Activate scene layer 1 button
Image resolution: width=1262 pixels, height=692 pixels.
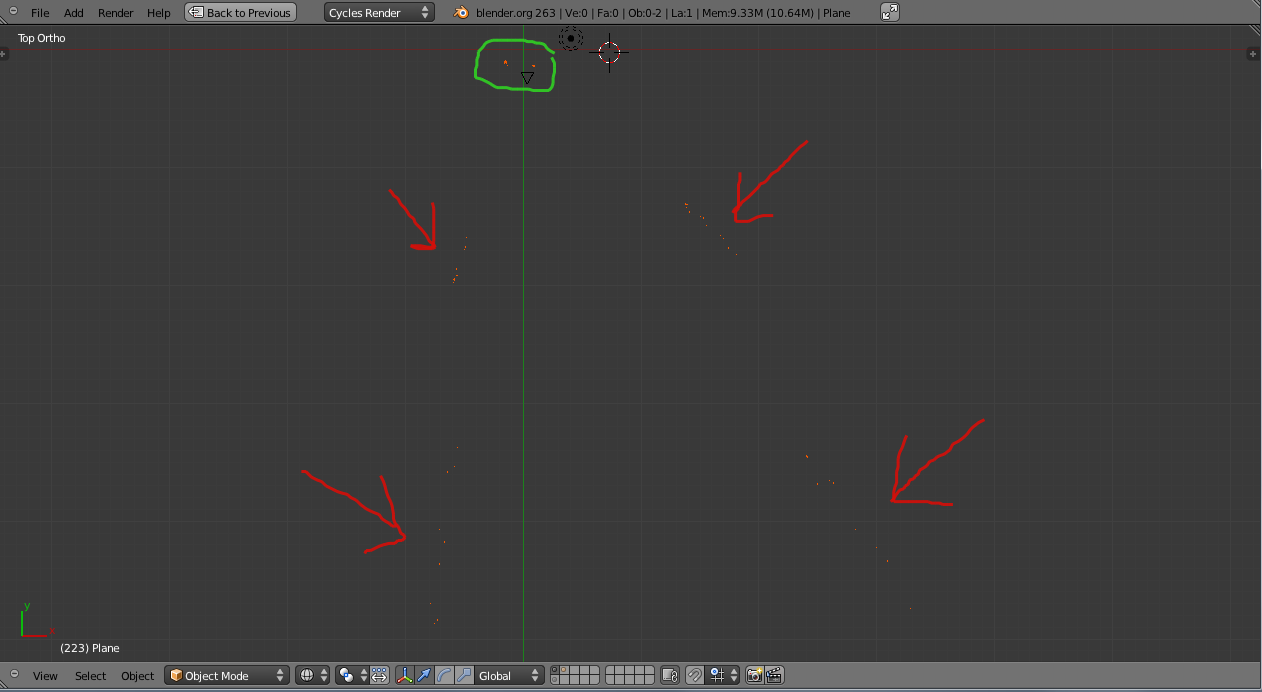(x=557, y=671)
